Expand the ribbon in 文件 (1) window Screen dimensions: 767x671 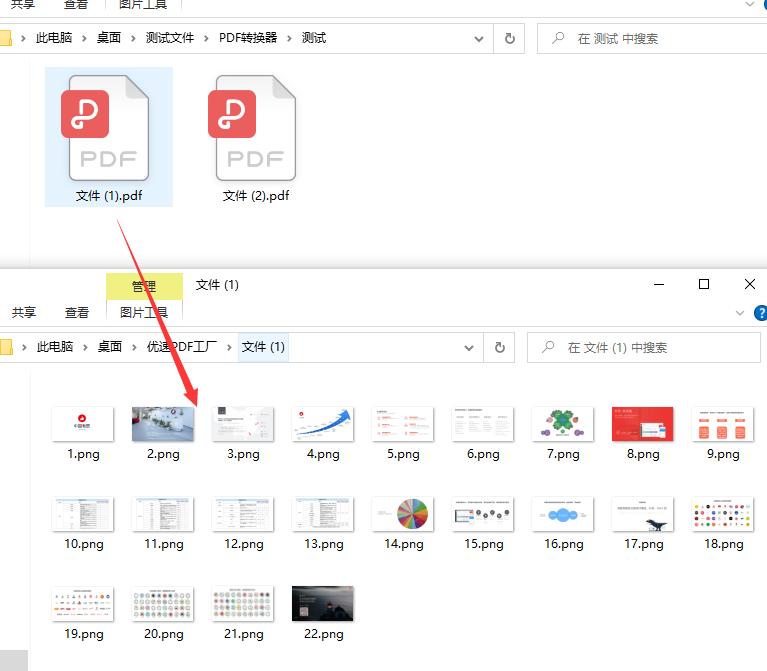pos(740,313)
